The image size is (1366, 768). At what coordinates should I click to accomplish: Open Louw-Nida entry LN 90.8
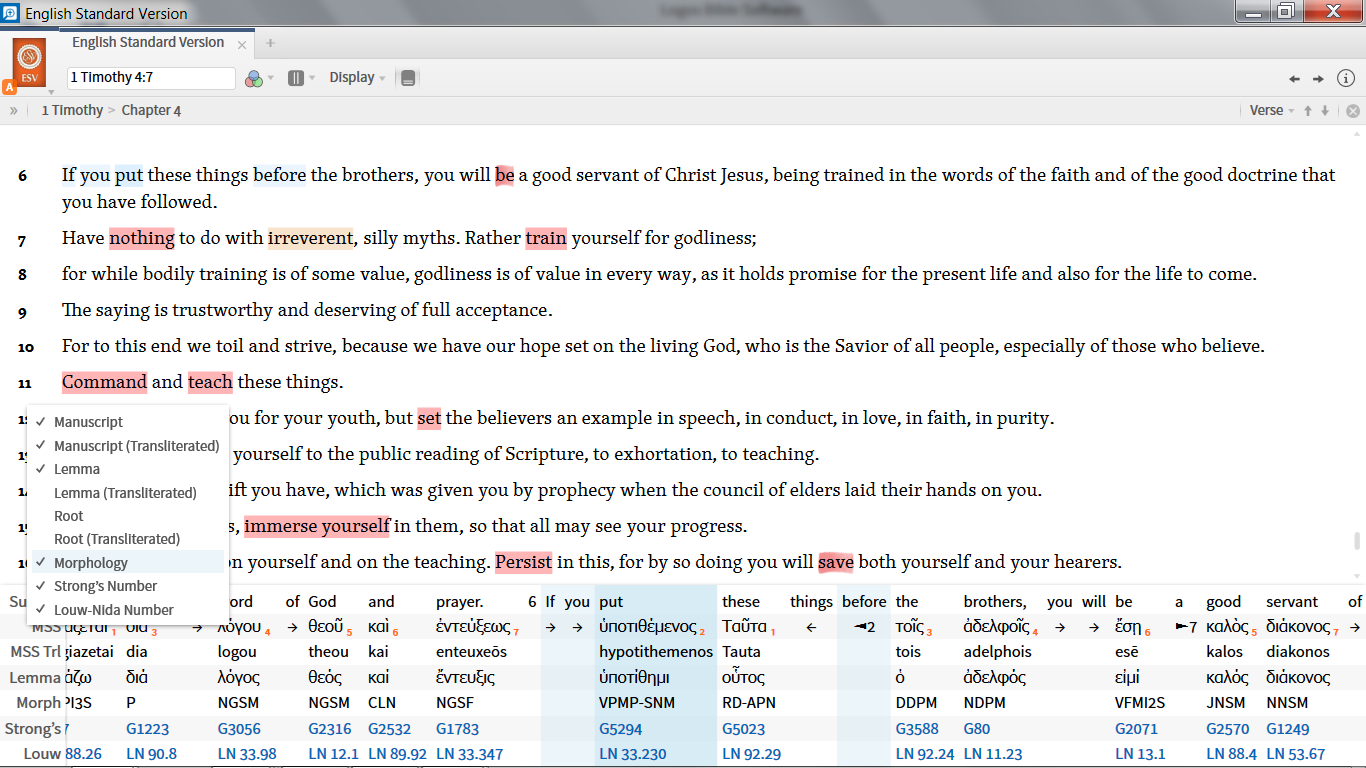coord(151,754)
